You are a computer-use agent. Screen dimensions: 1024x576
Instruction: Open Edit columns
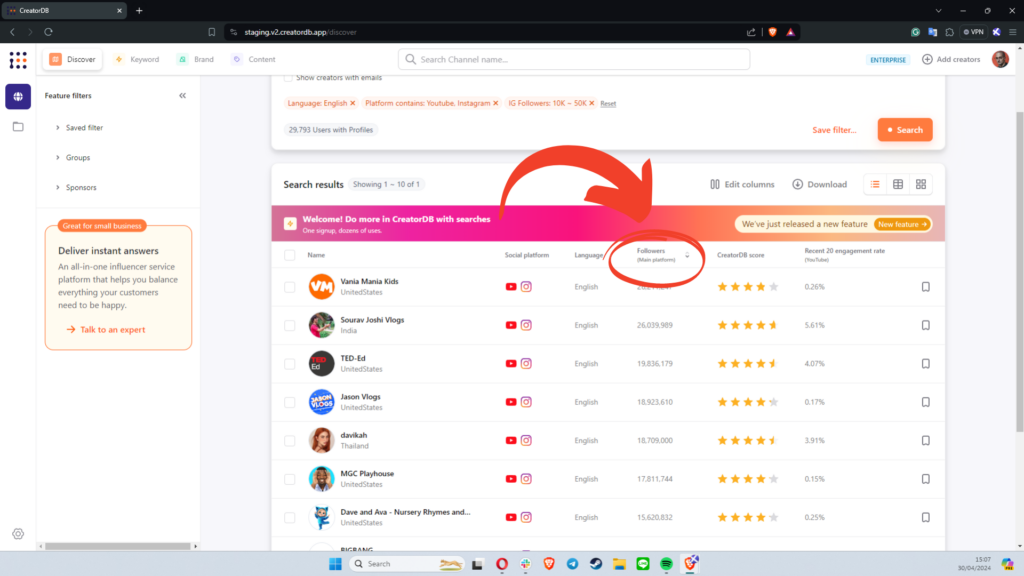pos(742,184)
